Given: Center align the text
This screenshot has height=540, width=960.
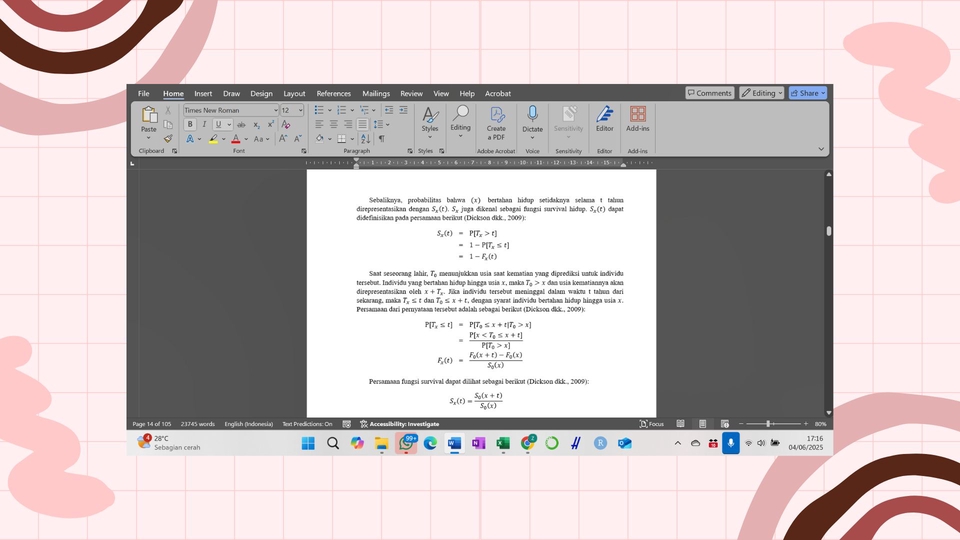Looking at the screenshot, I should [334, 124].
